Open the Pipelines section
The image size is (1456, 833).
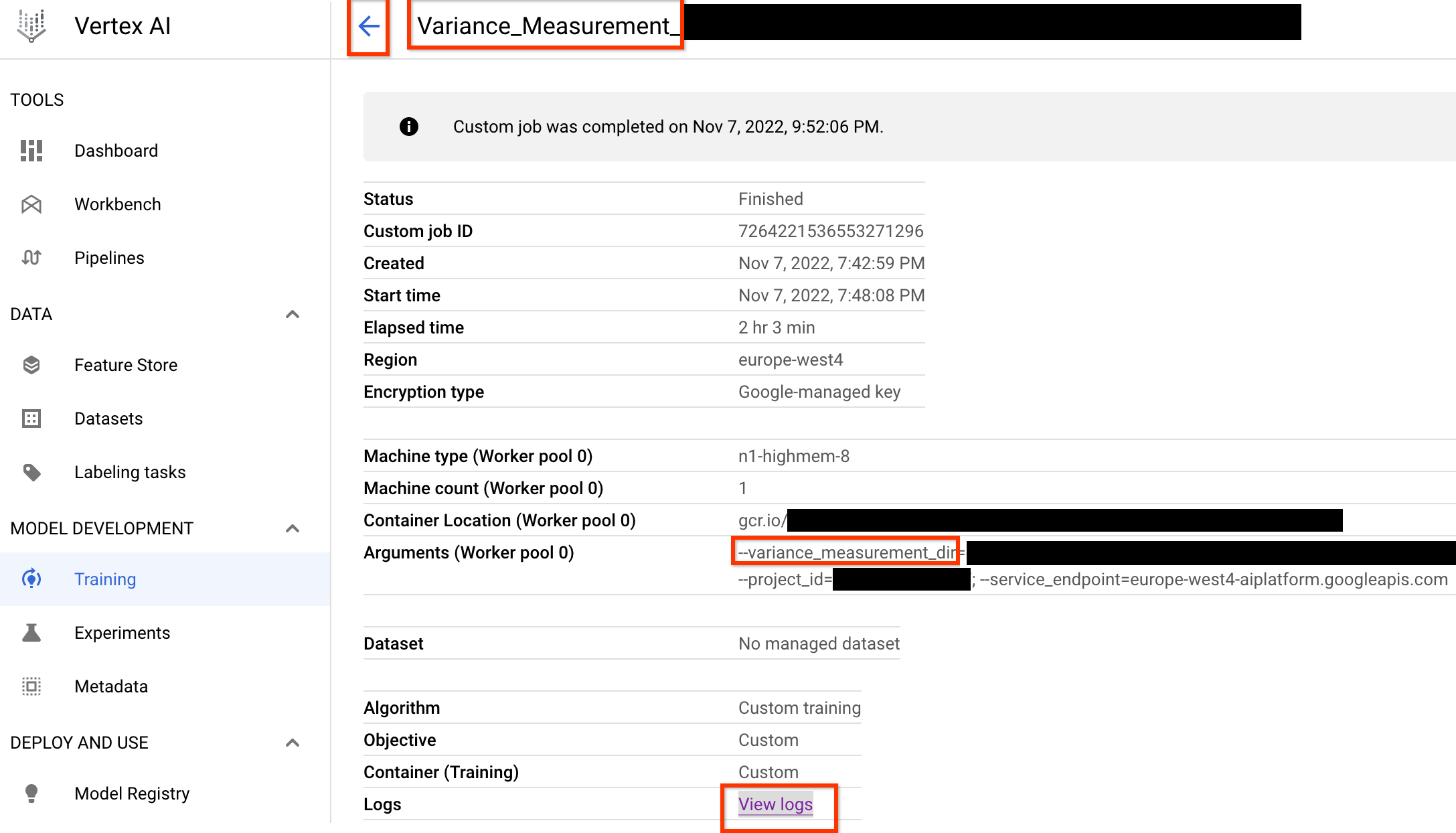(109, 258)
